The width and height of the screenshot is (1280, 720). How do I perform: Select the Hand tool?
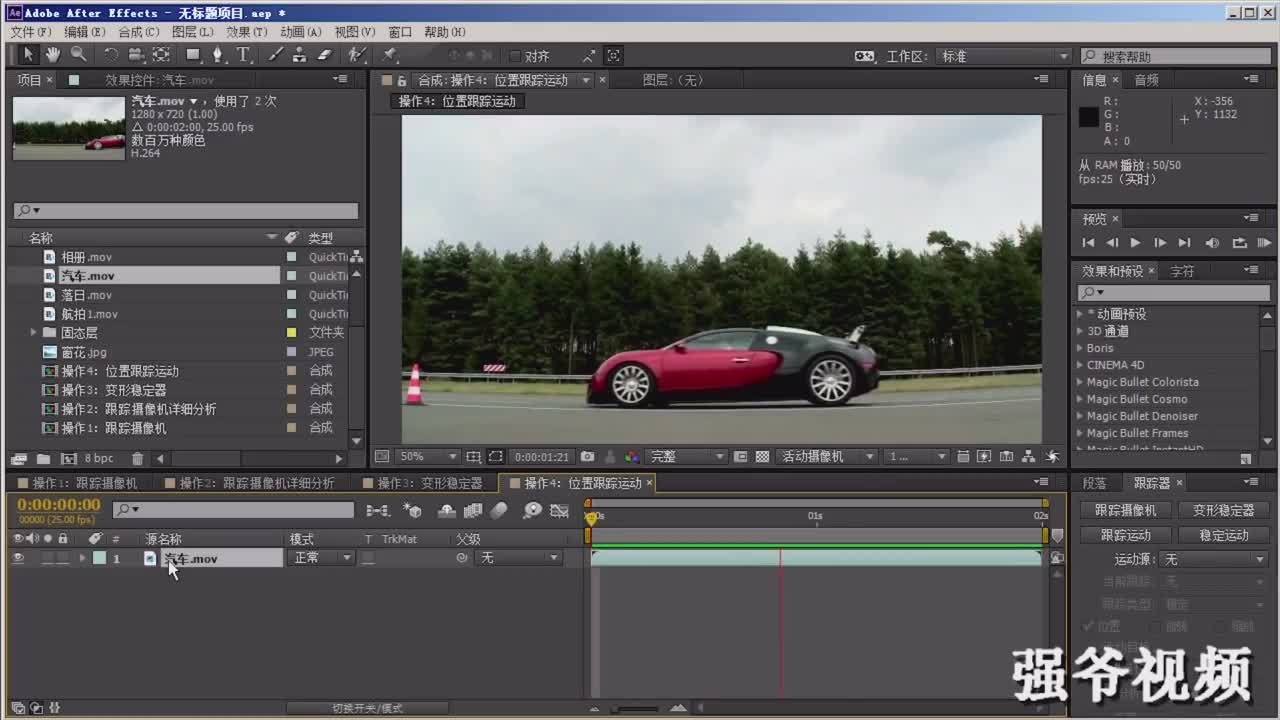pos(53,55)
